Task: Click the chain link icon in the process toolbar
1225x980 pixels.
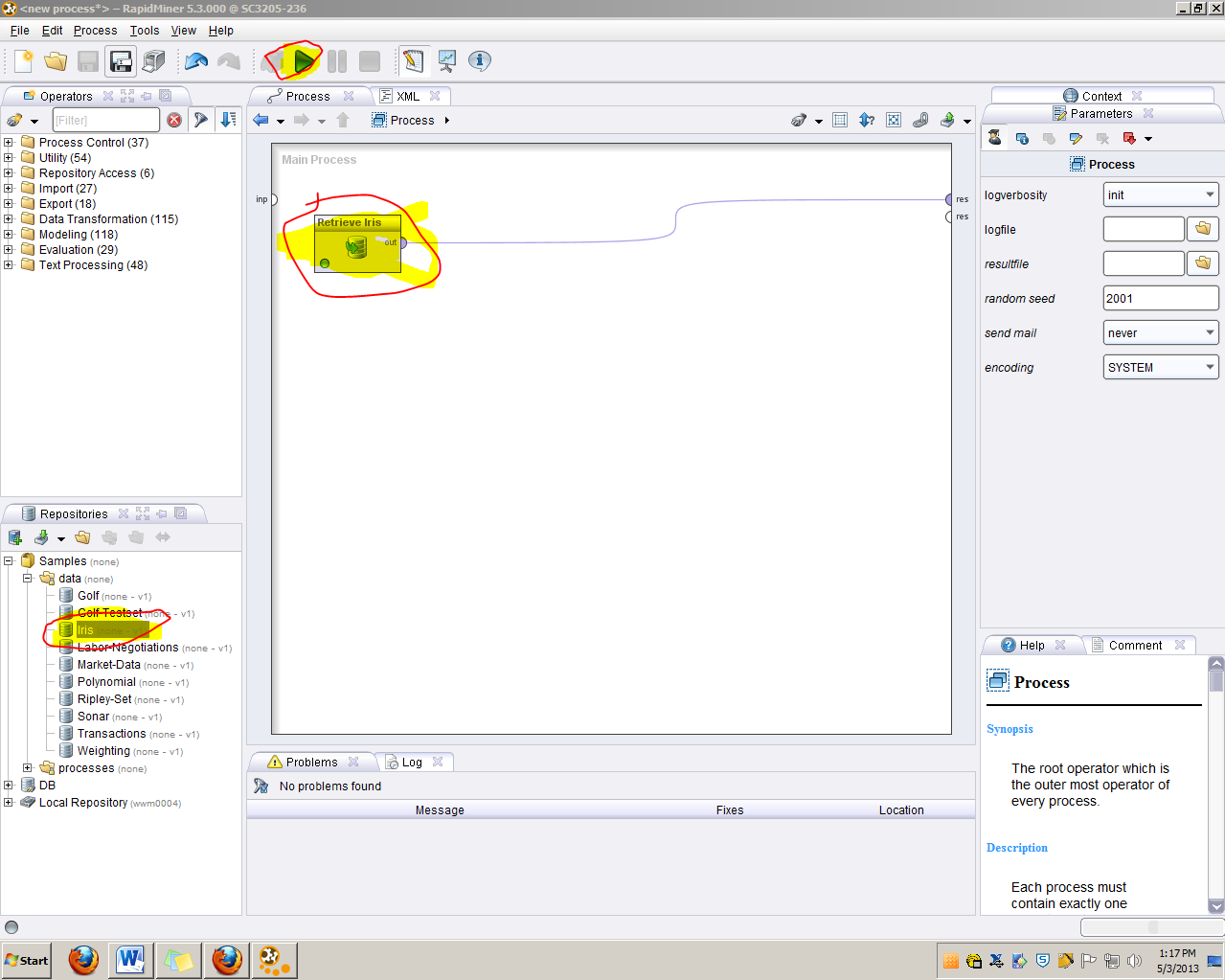Action: pyautogui.click(x=920, y=120)
